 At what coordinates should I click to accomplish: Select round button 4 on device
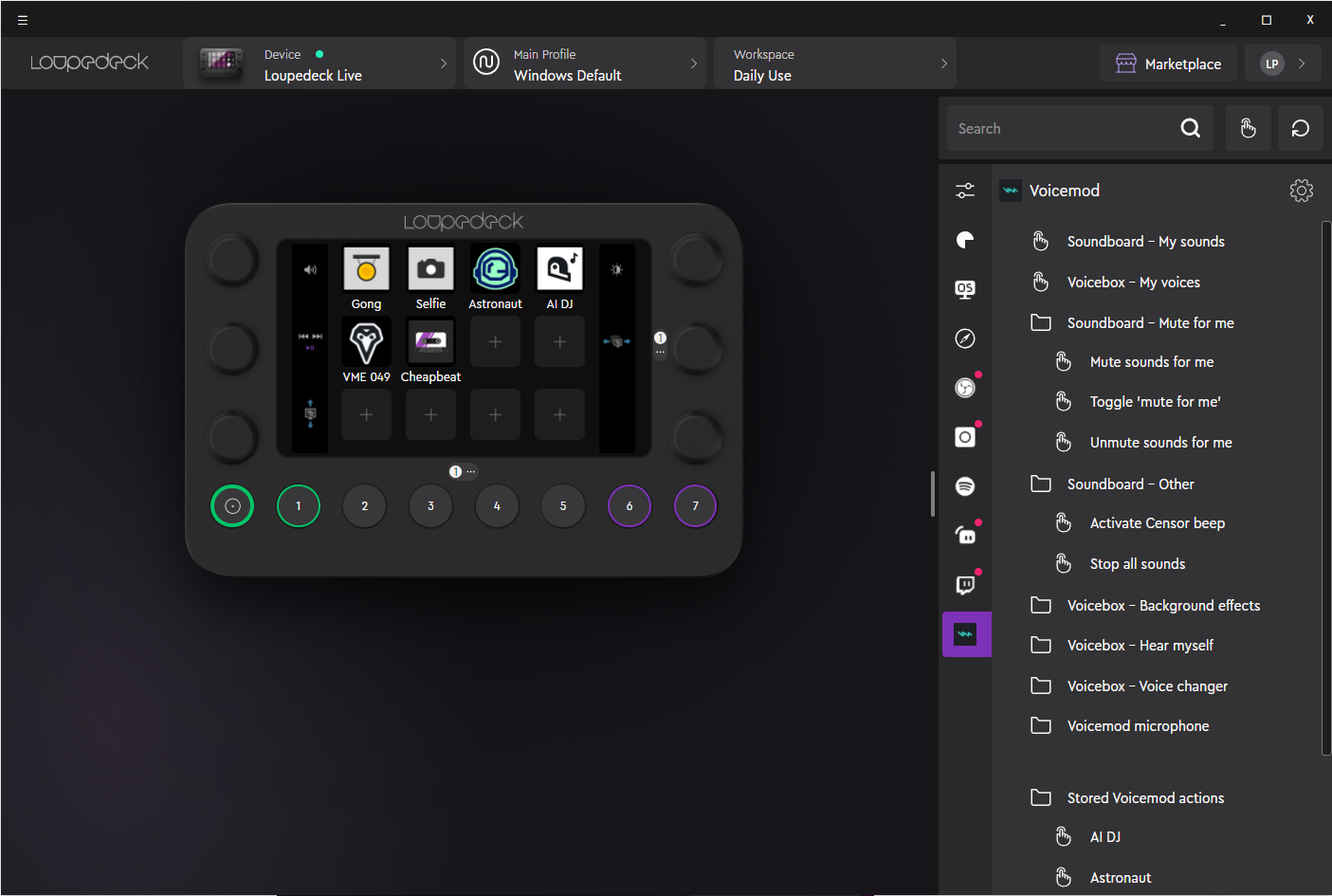[497, 505]
